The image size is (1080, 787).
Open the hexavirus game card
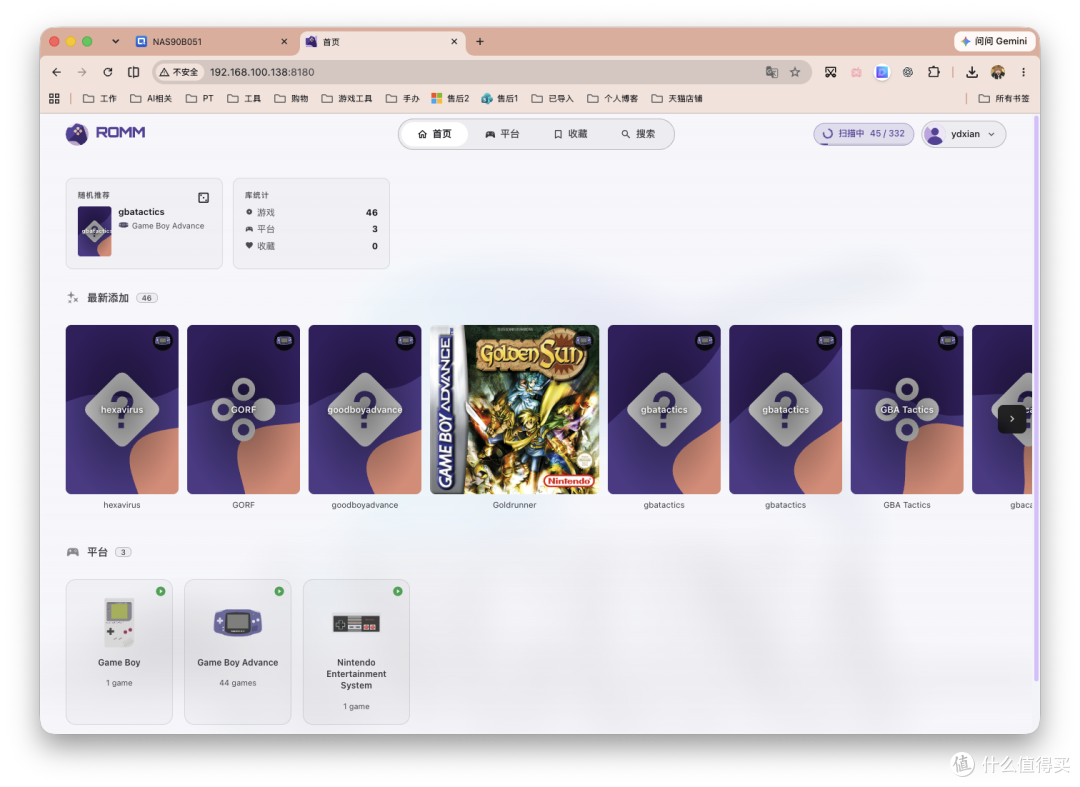122,409
